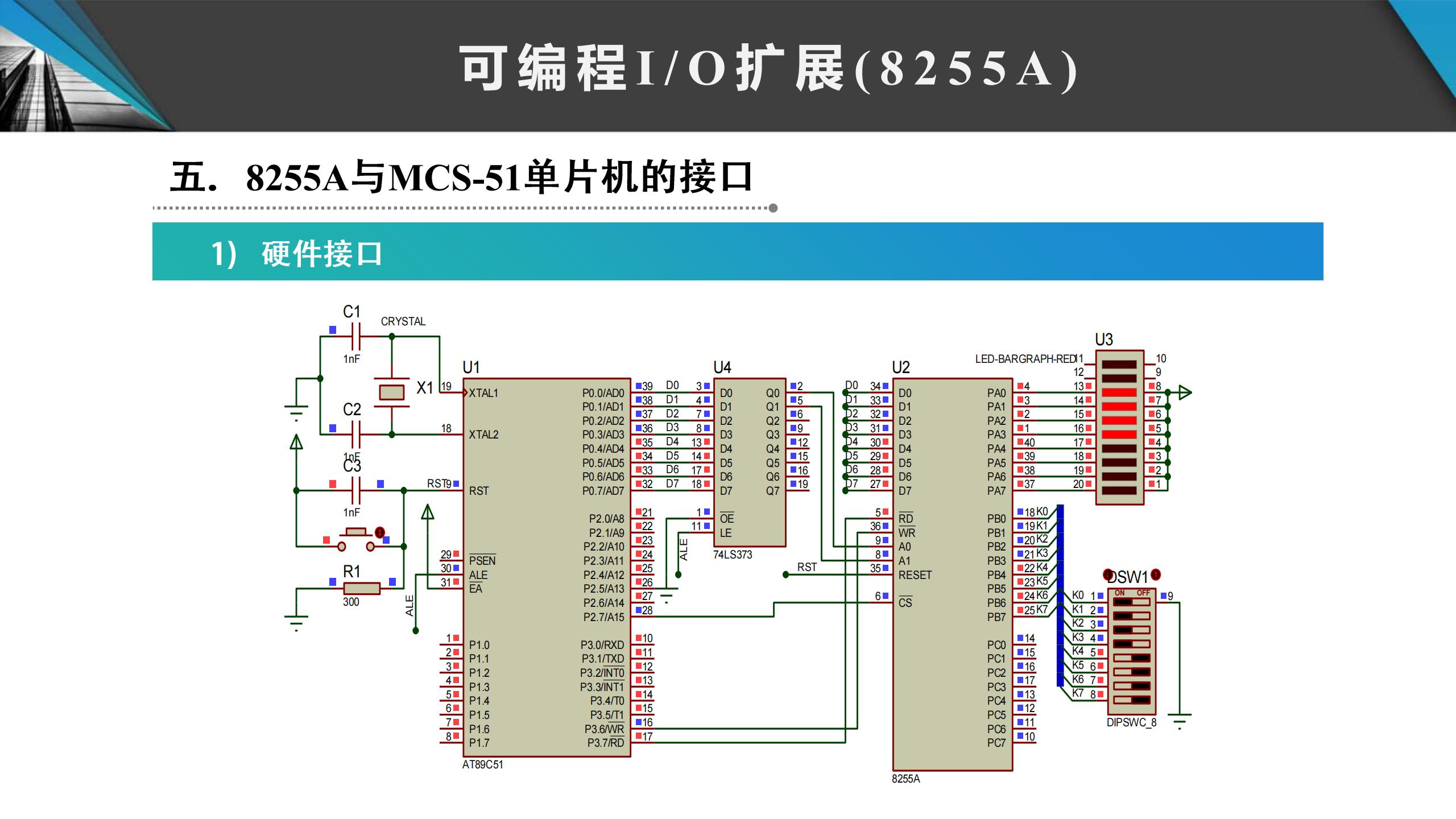
Task: Toggle DIP switch K7 on DSW1
Action: (x=1132, y=700)
